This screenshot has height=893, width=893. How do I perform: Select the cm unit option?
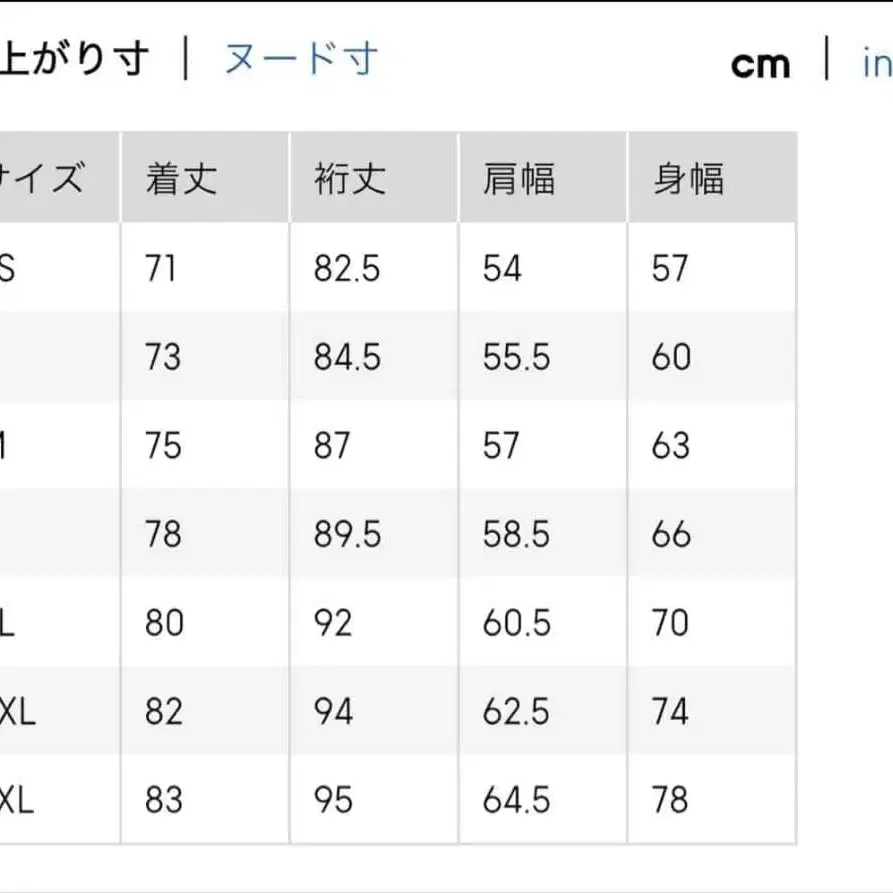tap(762, 62)
